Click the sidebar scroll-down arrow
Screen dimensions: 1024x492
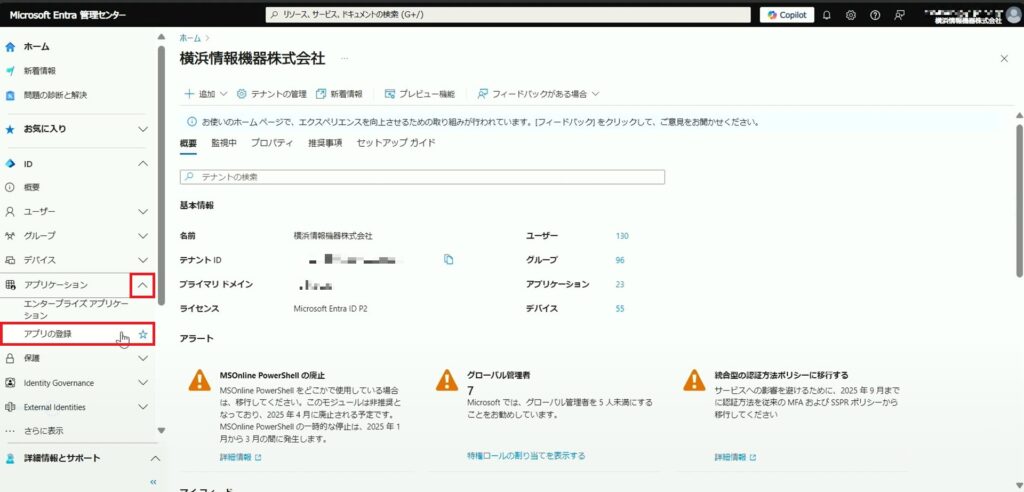[161, 431]
